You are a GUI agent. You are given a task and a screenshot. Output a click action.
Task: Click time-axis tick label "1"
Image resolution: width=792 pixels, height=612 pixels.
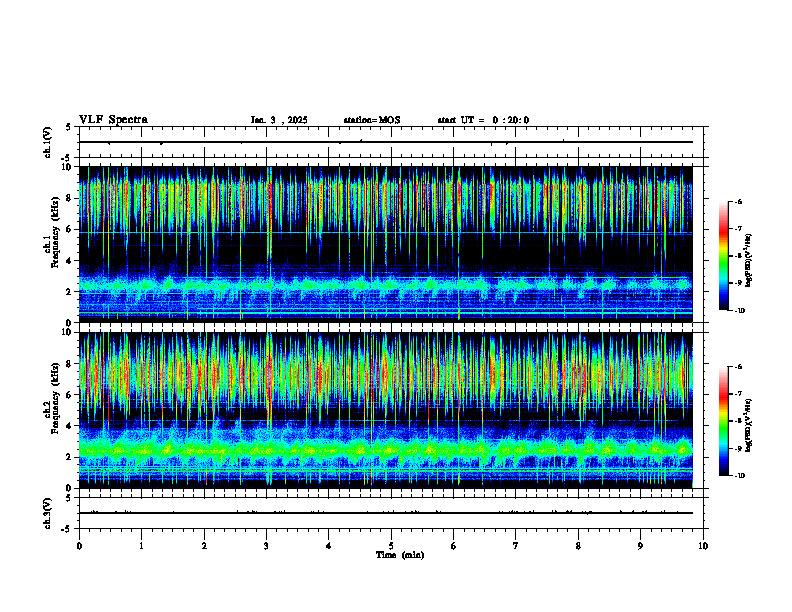coord(141,546)
